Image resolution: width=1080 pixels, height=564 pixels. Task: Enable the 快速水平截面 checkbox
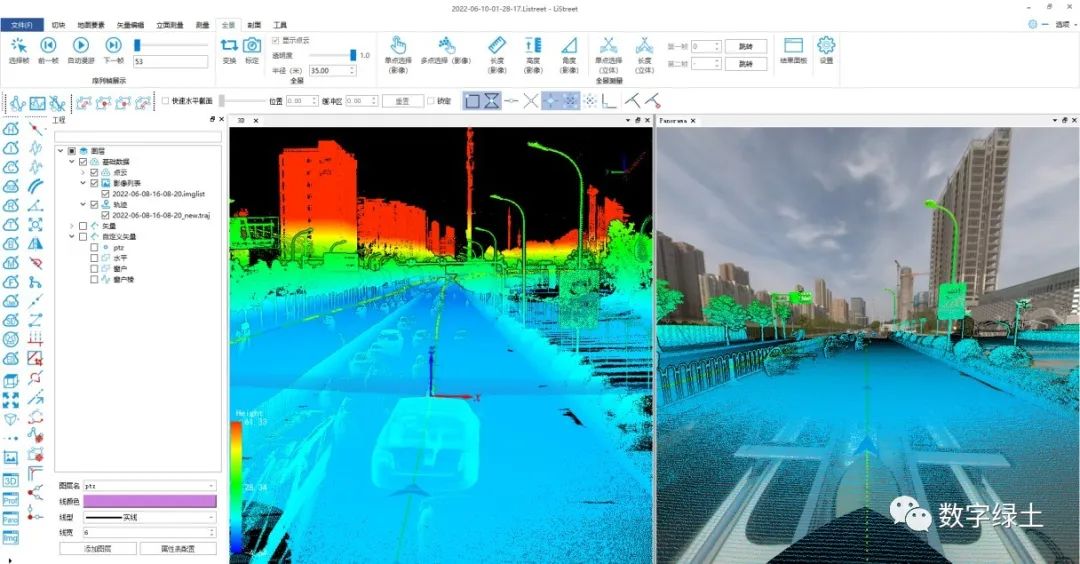(166, 101)
